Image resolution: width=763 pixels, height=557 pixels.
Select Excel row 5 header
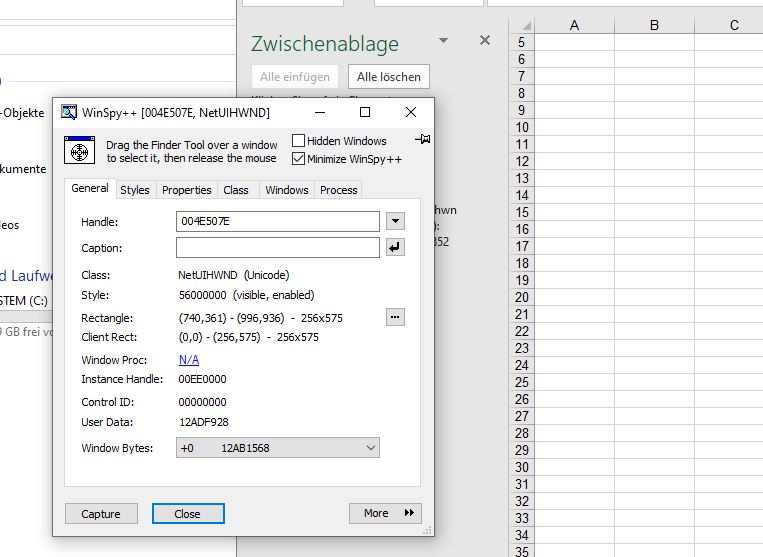pyautogui.click(x=522, y=42)
